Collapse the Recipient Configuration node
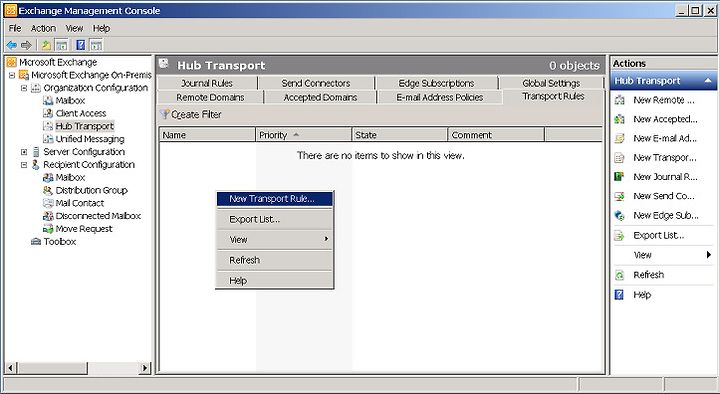720x394 pixels. [24, 165]
